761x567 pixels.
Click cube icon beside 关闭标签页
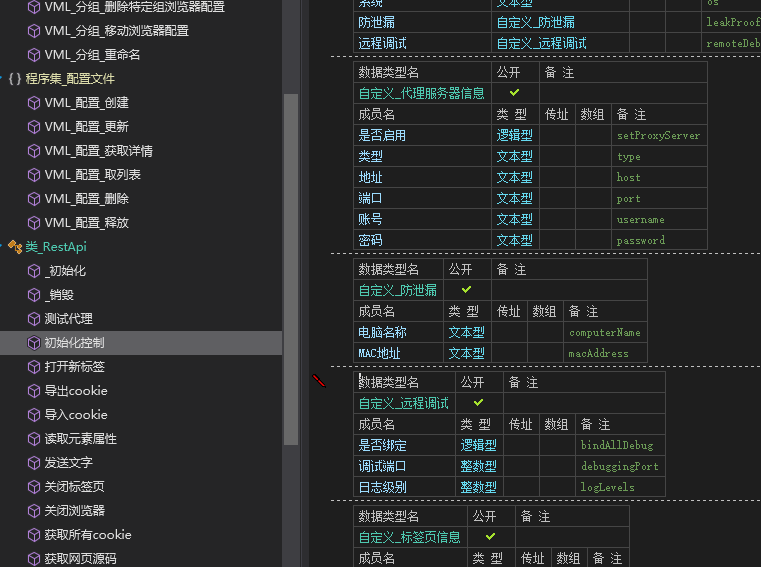point(33,487)
